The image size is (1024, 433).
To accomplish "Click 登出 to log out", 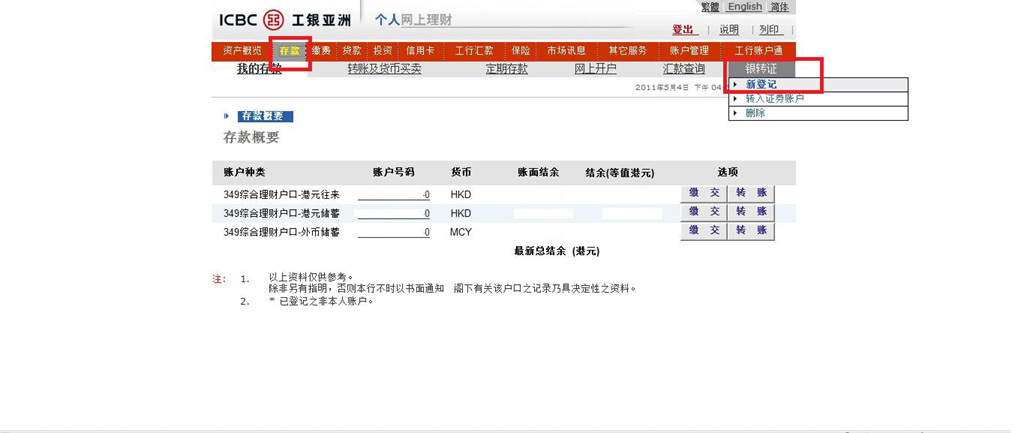I will [x=683, y=30].
